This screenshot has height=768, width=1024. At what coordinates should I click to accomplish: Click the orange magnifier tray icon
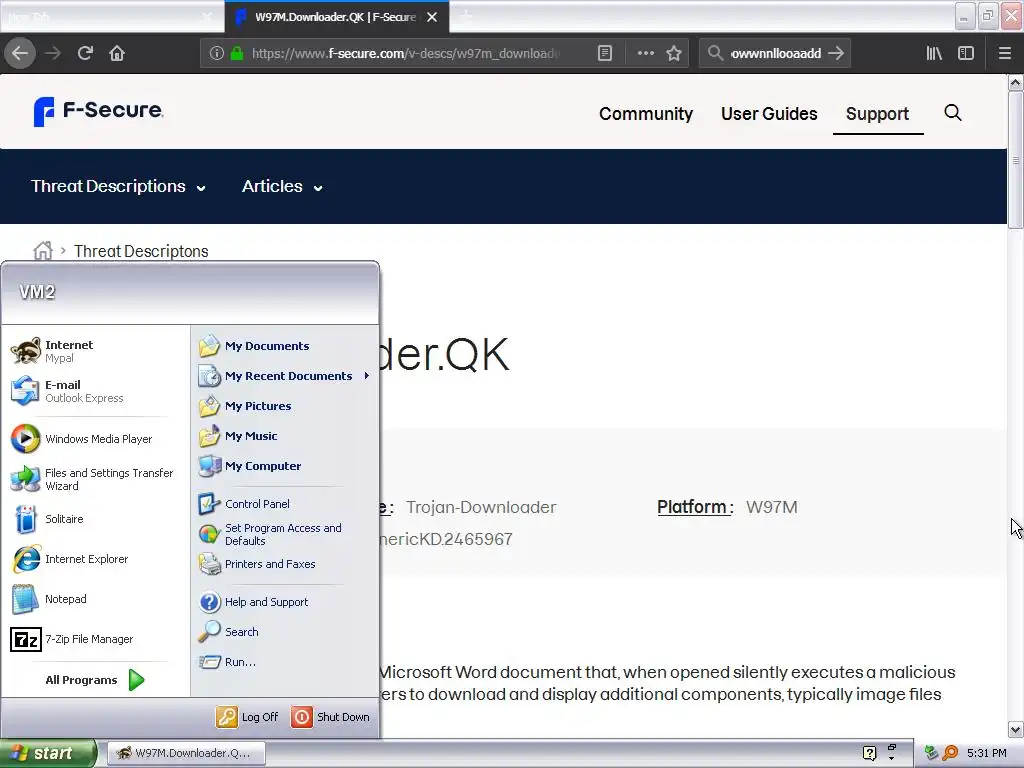950,753
